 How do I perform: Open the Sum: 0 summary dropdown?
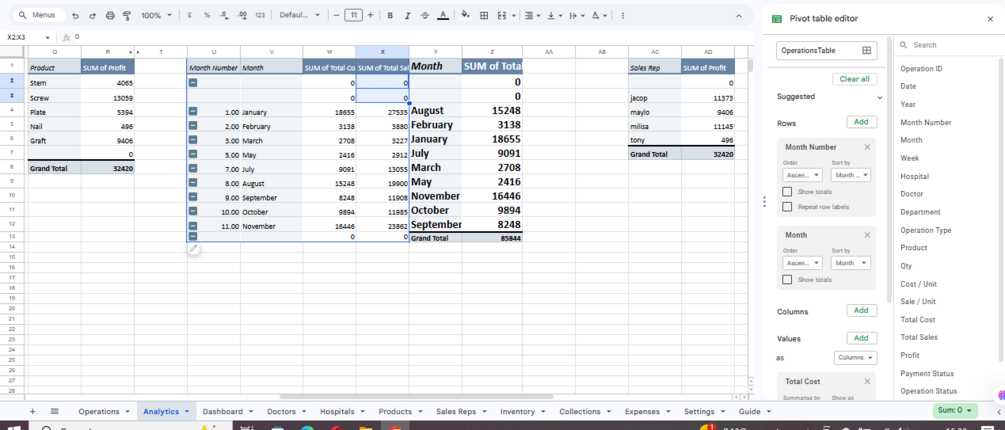coord(955,410)
